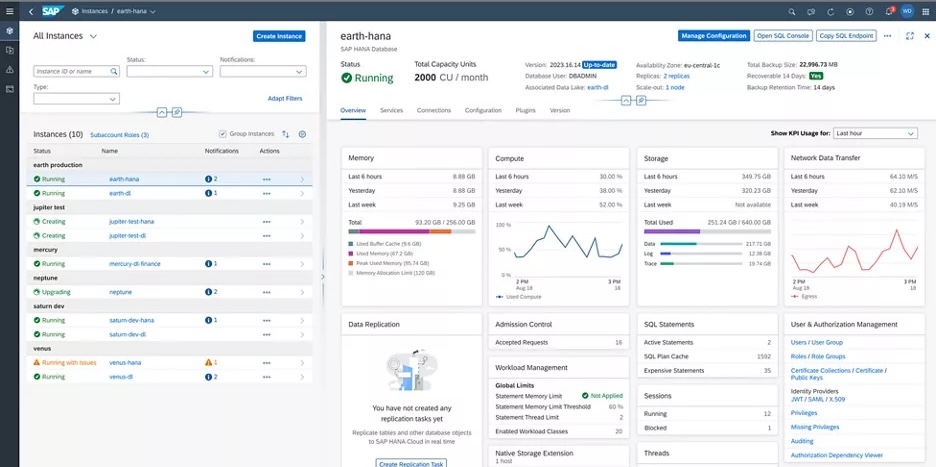This screenshot has width=936, height=467.
Task: Open the feedback chat icon in the header
Action: tap(811, 11)
